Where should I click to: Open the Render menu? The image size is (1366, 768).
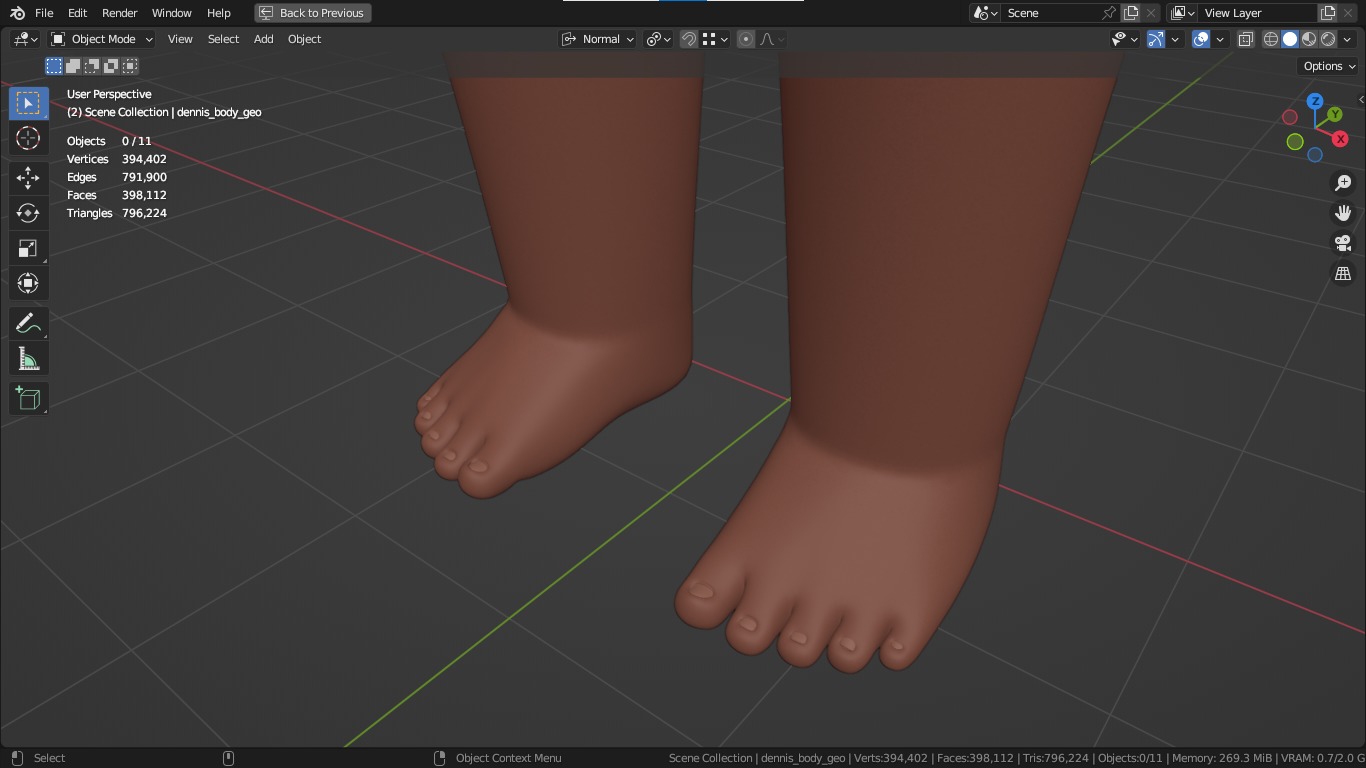[119, 13]
